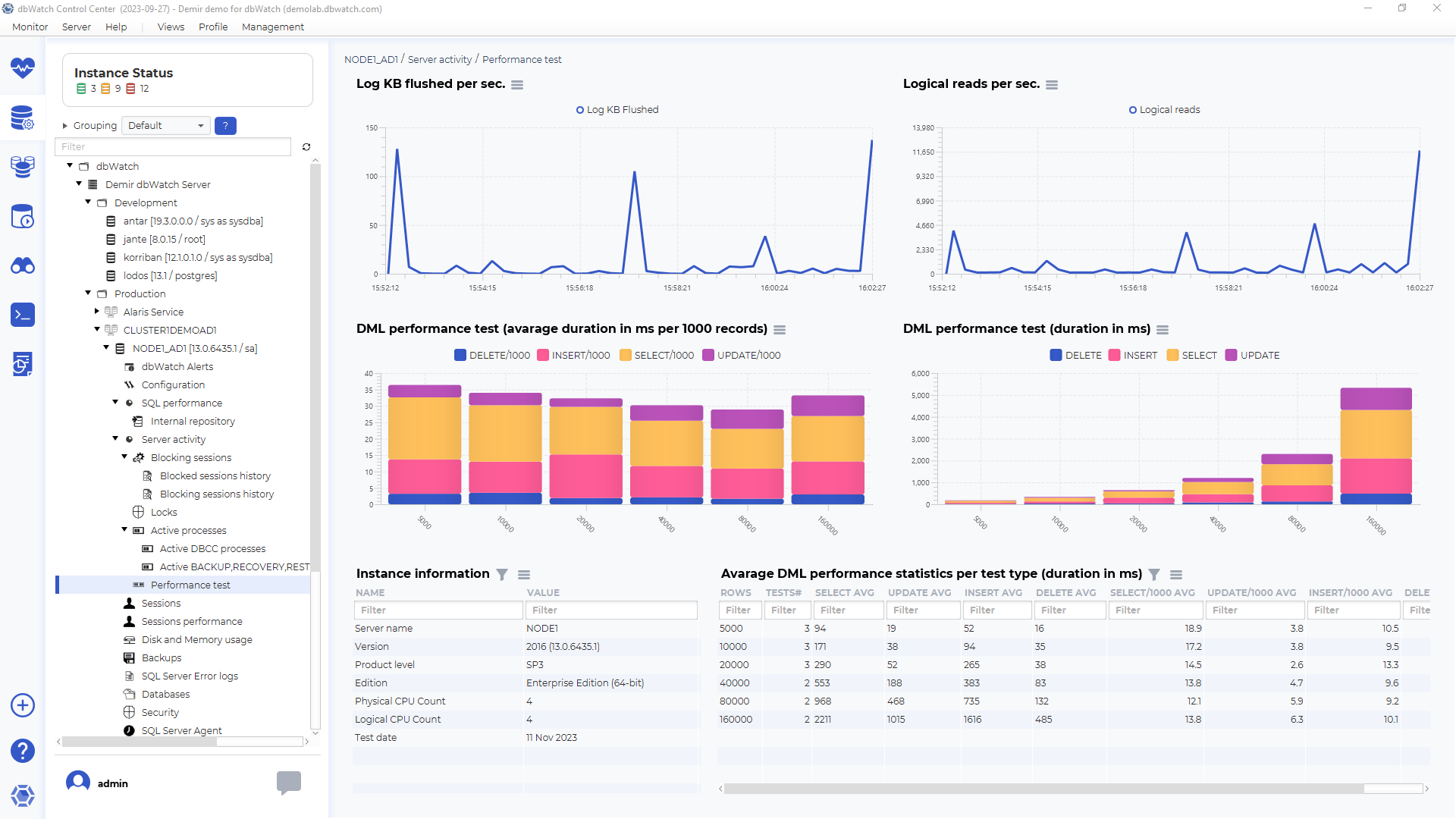Toggle DELETE series in duration chart legend

[x=1076, y=355]
